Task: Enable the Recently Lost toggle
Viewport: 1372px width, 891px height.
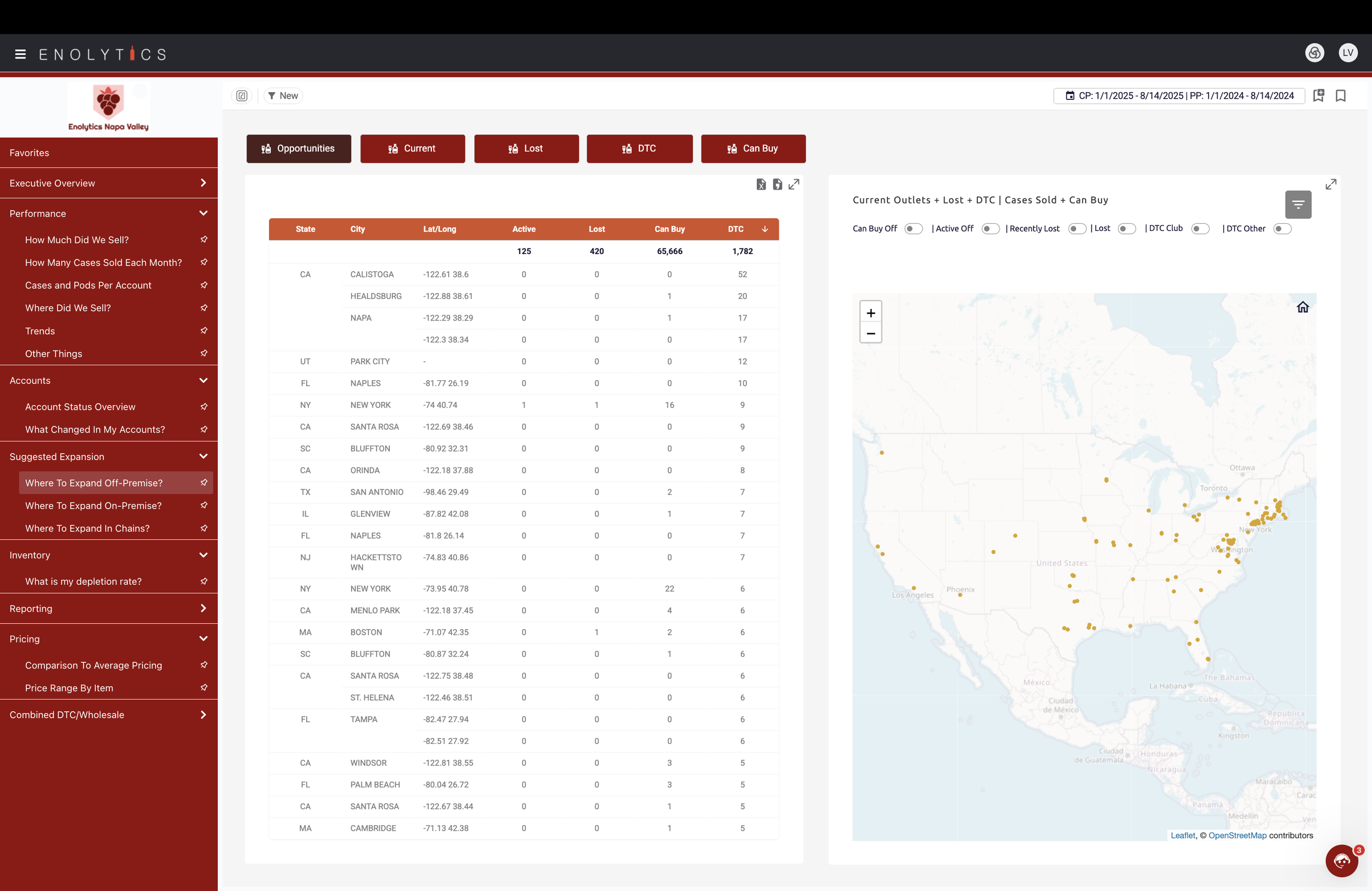Action: tap(1076, 229)
